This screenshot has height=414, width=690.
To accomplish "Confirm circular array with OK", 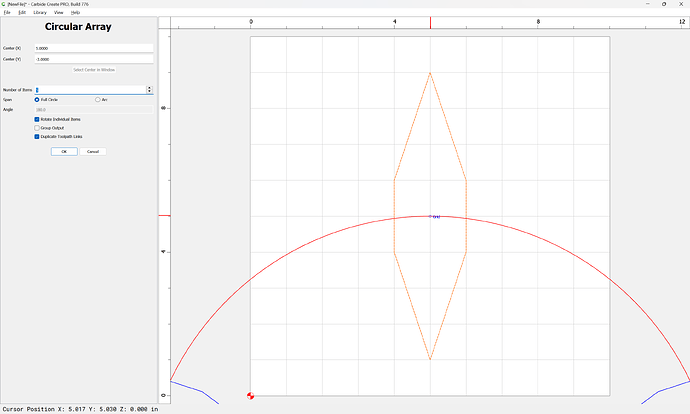I will click(x=64, y=151).
